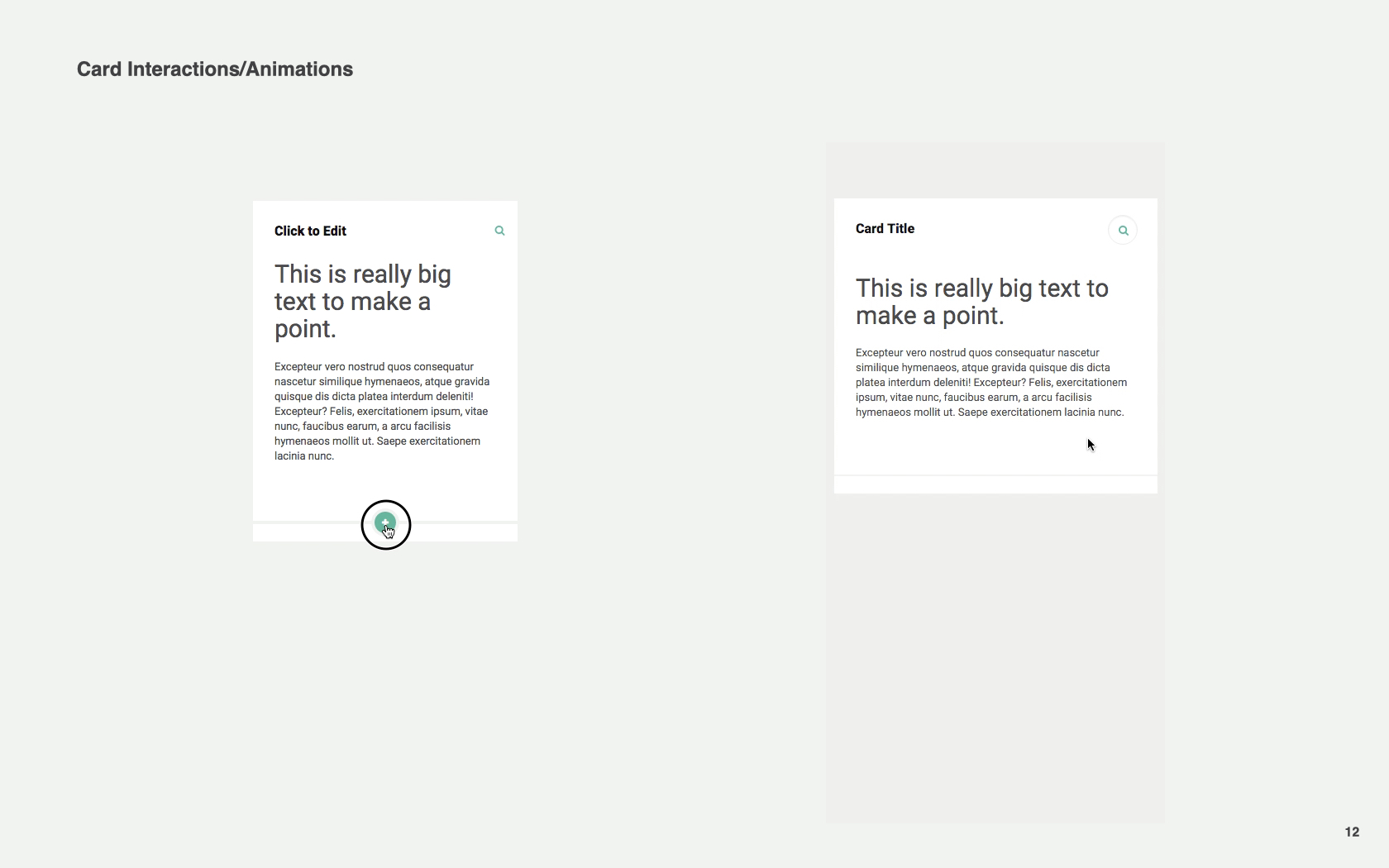Click the Excepteur paragraph in the right card
Viewport: 1389px width, 868px height.
coord(991,382)
